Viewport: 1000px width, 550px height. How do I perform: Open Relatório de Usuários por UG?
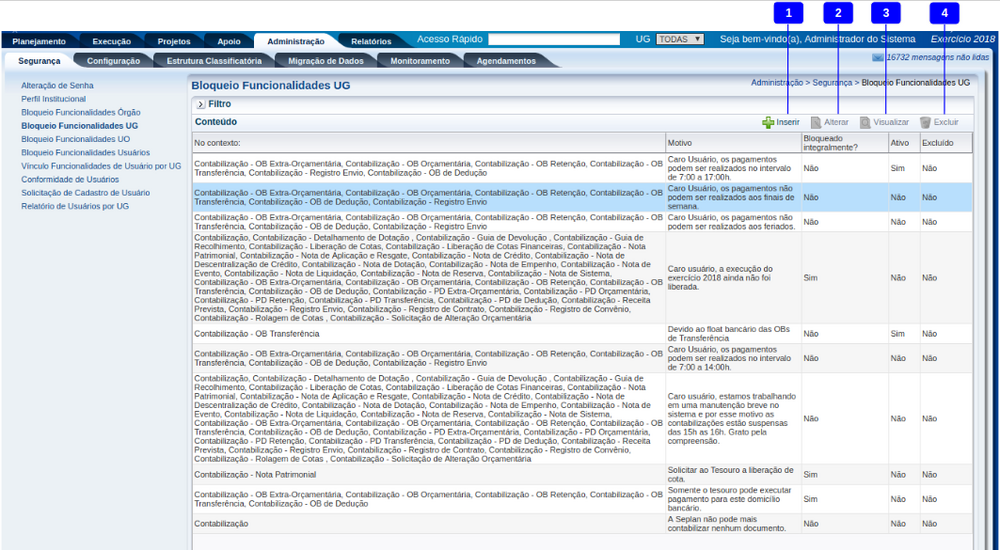click(75, 206)
